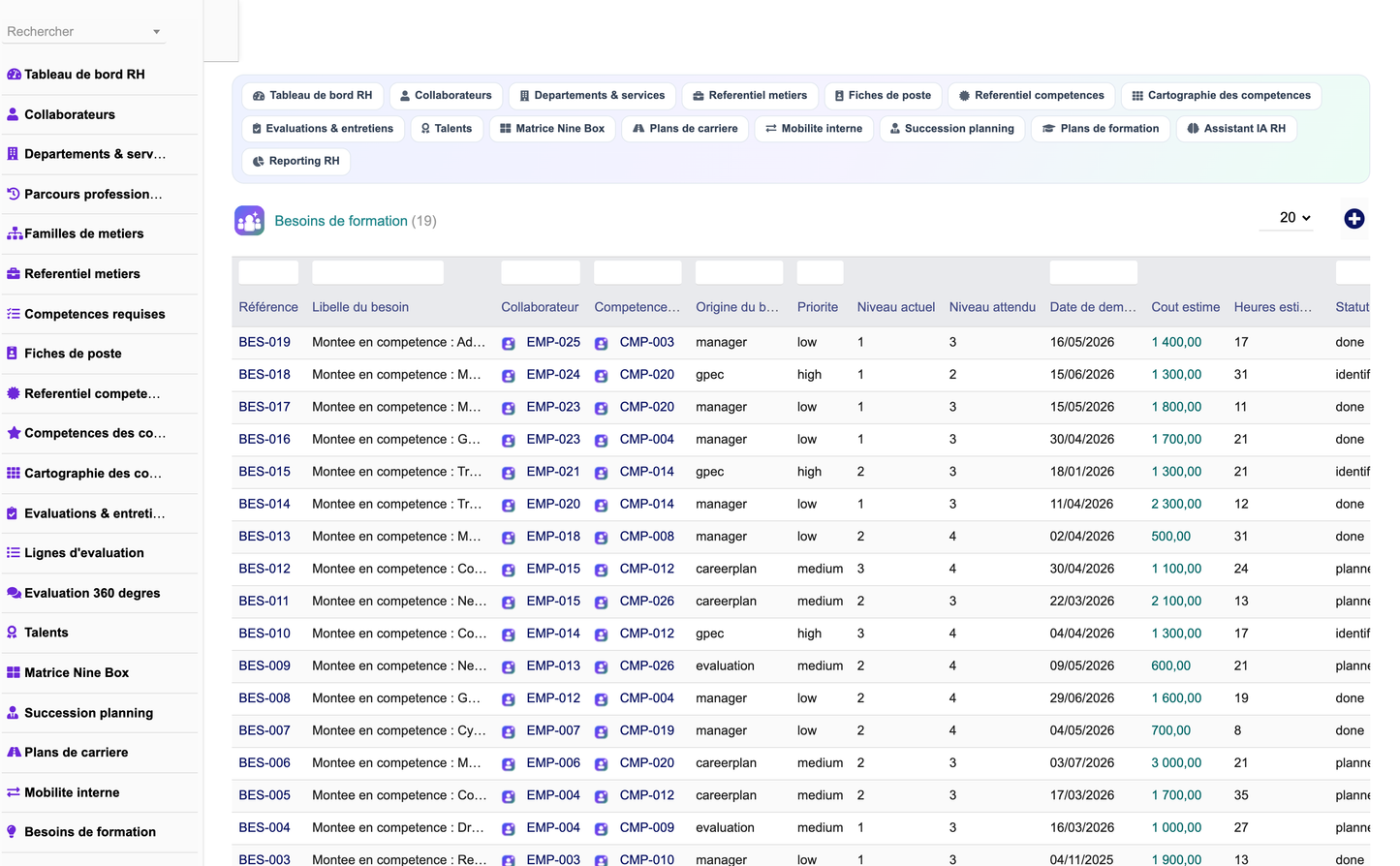Sort by Niveau actuel column header
The height and width of the screenshot is (866, 1400).
point(895,307)
